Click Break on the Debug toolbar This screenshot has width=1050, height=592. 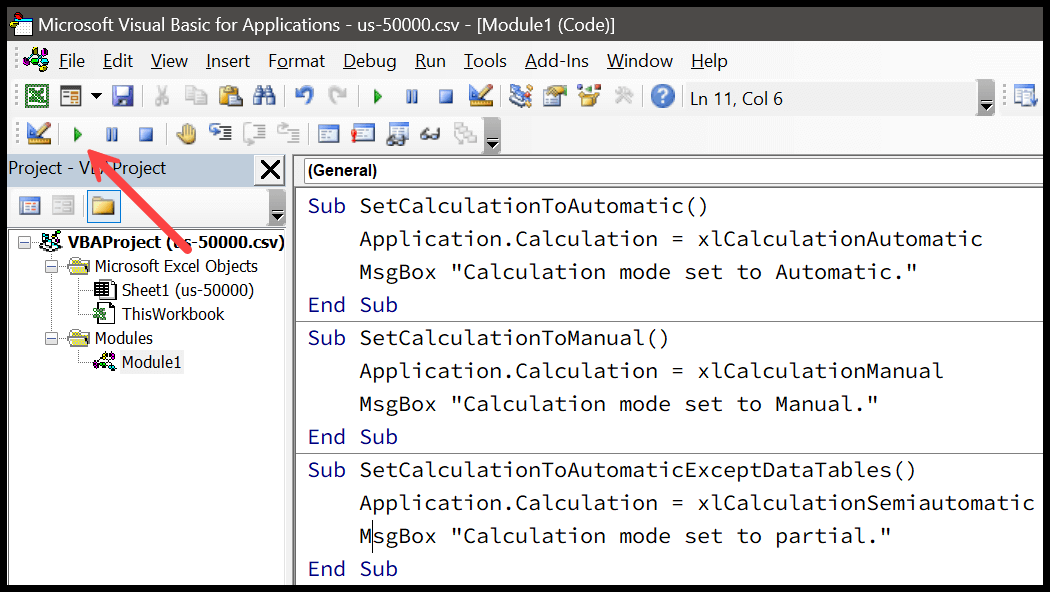coord(112,135)
